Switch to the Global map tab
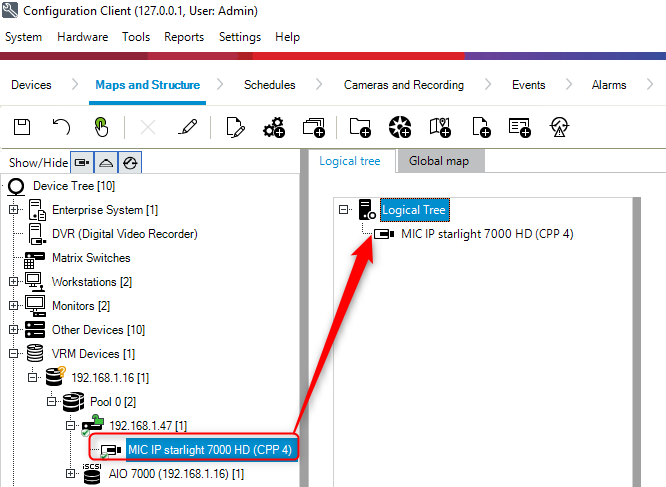The image size is (666, 487). point(439,161)
